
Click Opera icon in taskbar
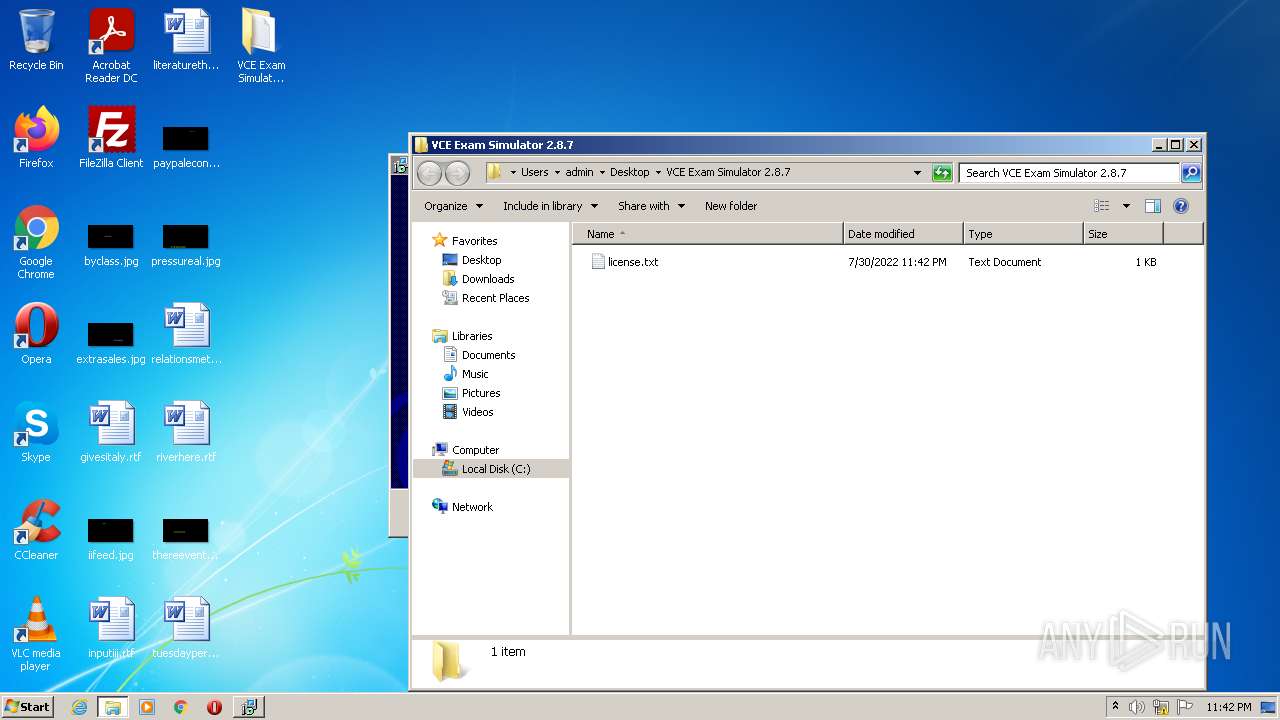tap(214, 707)
